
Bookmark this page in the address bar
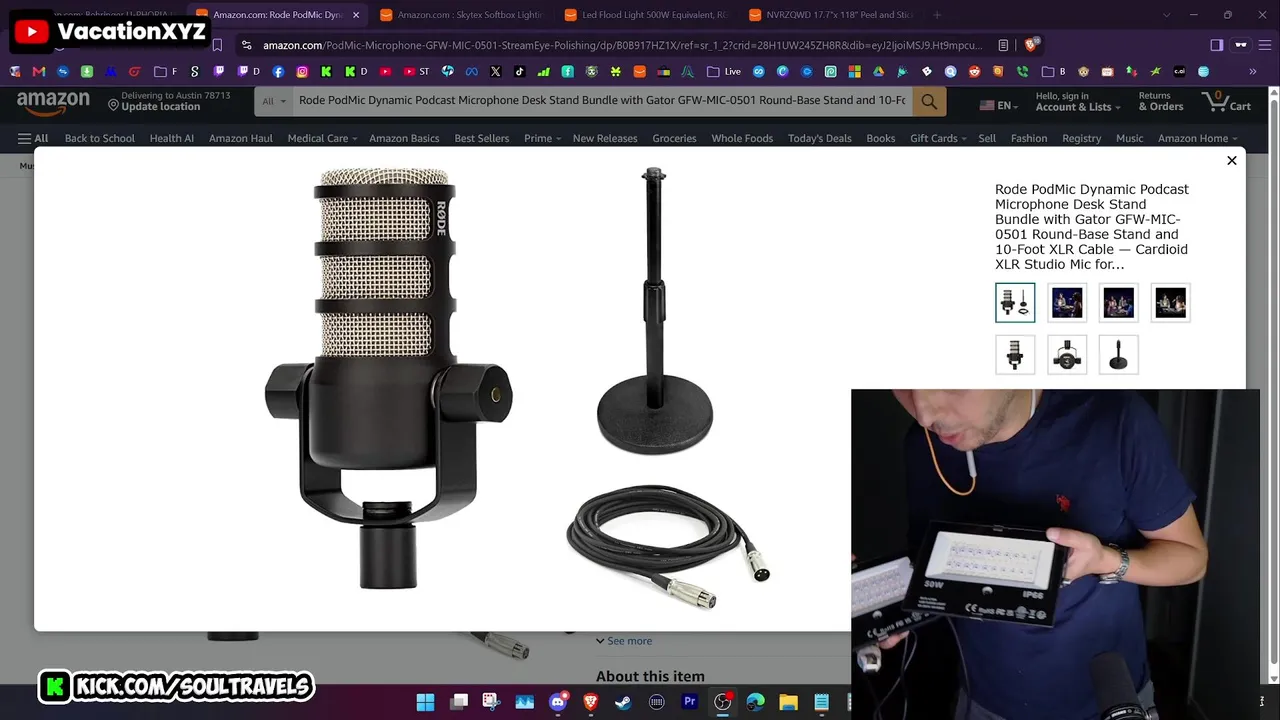217,45
